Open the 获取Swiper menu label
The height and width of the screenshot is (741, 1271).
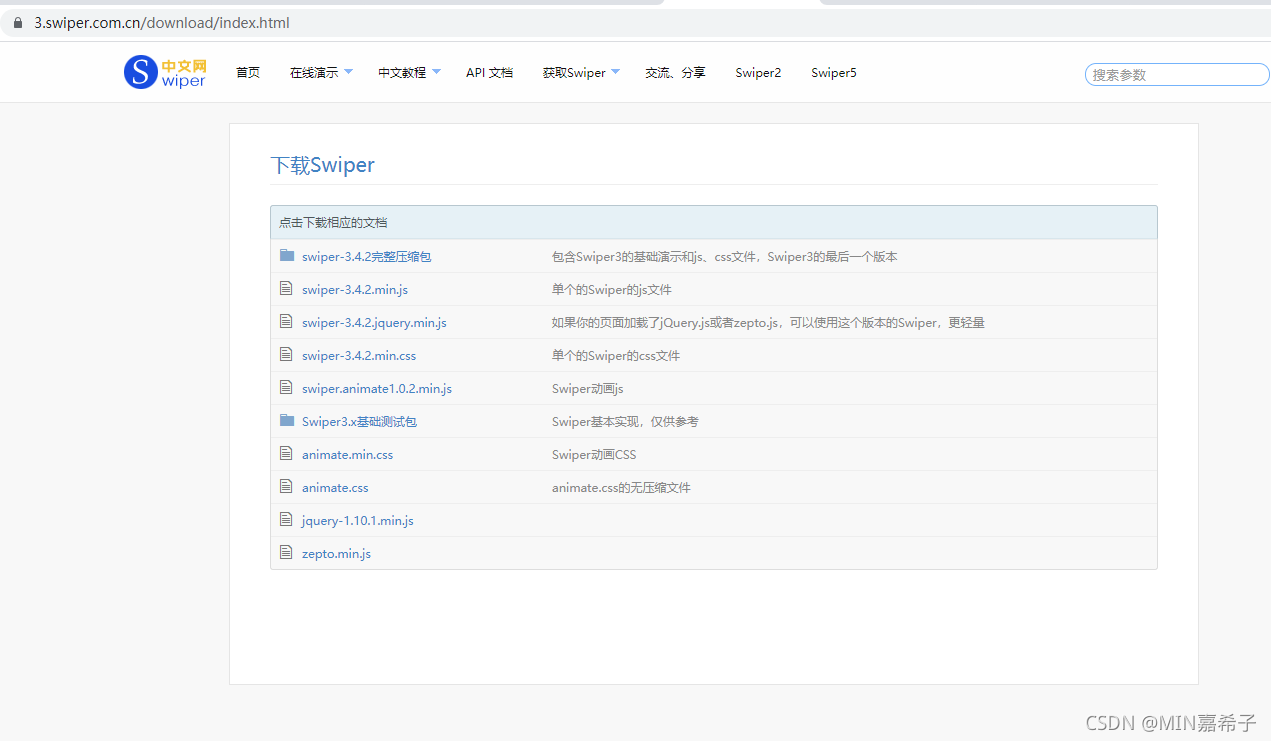[x=574, y=73]
